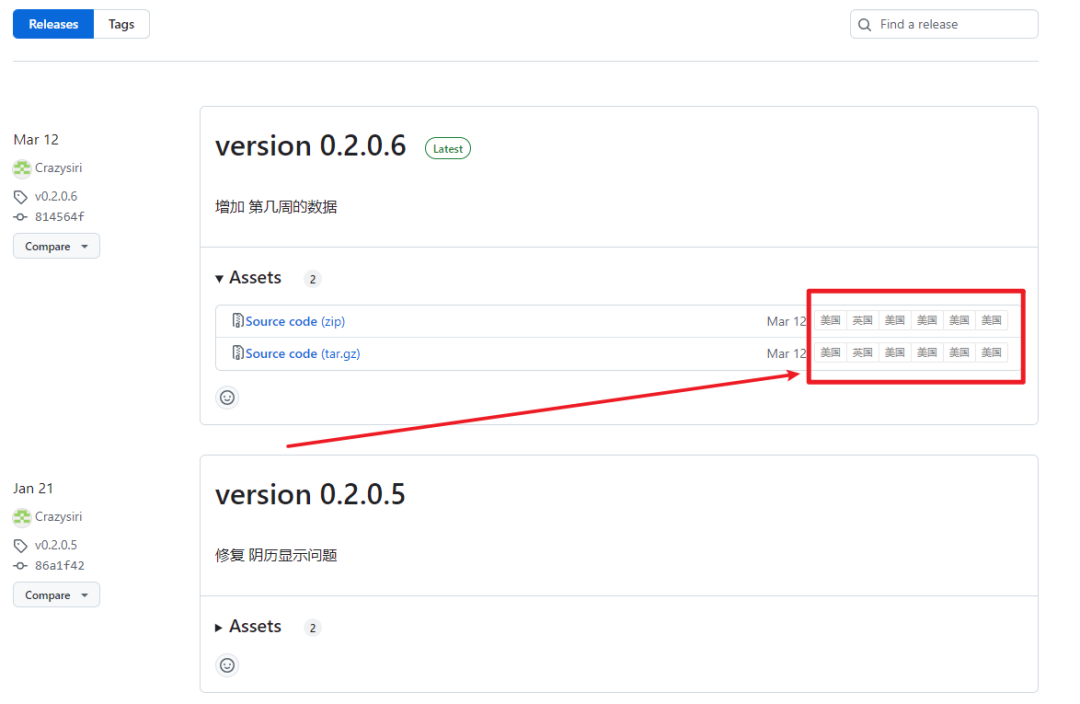This screenshot has height=704, width=1080.
Task: Click the tag icon next to v0.2.0.6
Action: click(x=21, y=197)
